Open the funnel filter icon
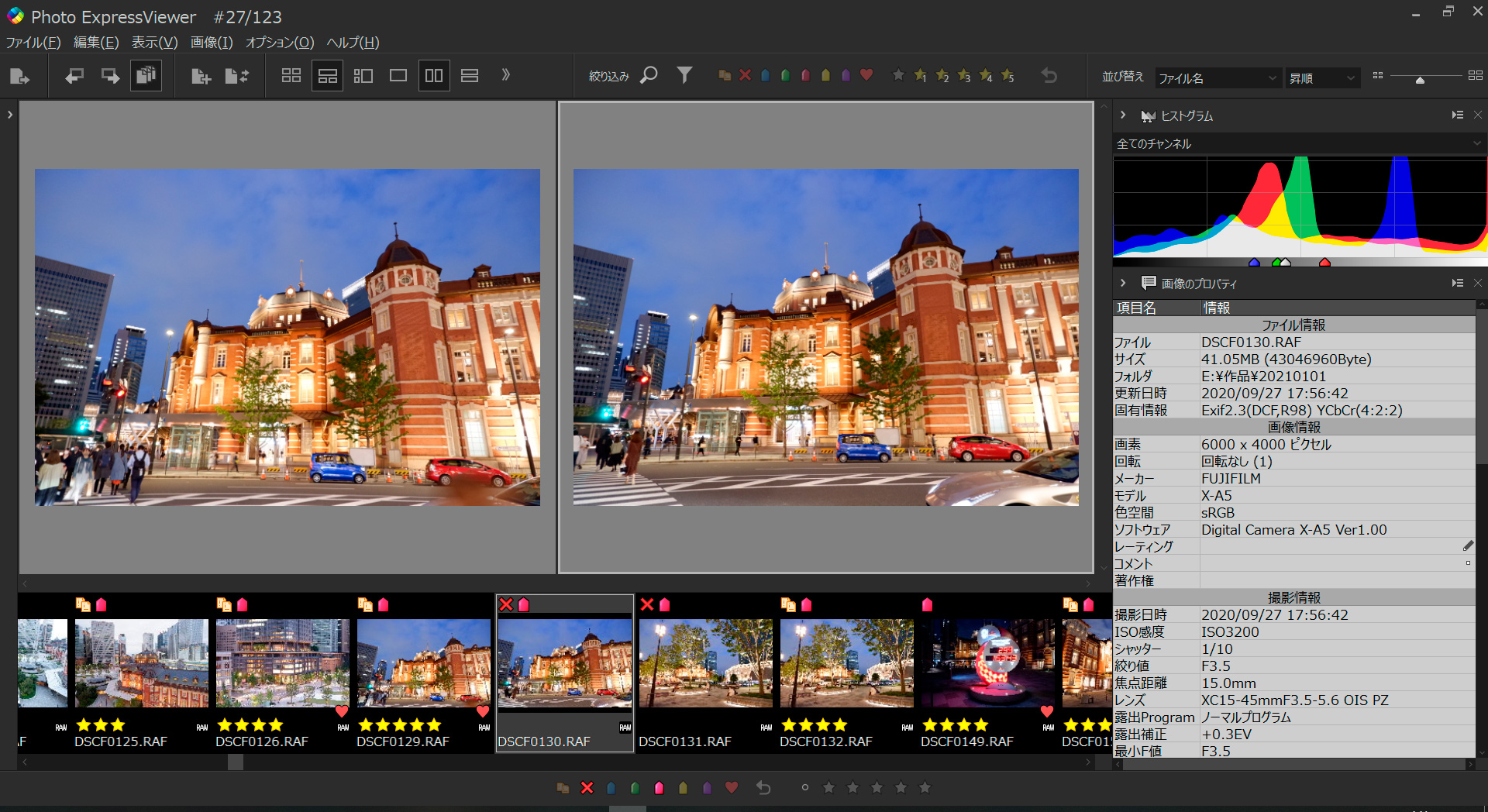Viewport: 1488px width, 812px height. 684,75
